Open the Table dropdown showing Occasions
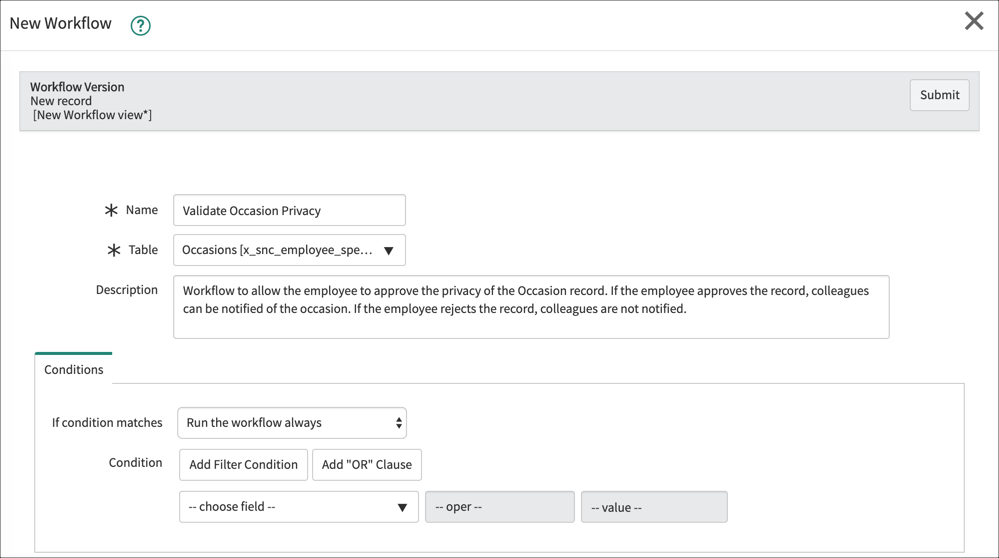 (x=289, y=250)
